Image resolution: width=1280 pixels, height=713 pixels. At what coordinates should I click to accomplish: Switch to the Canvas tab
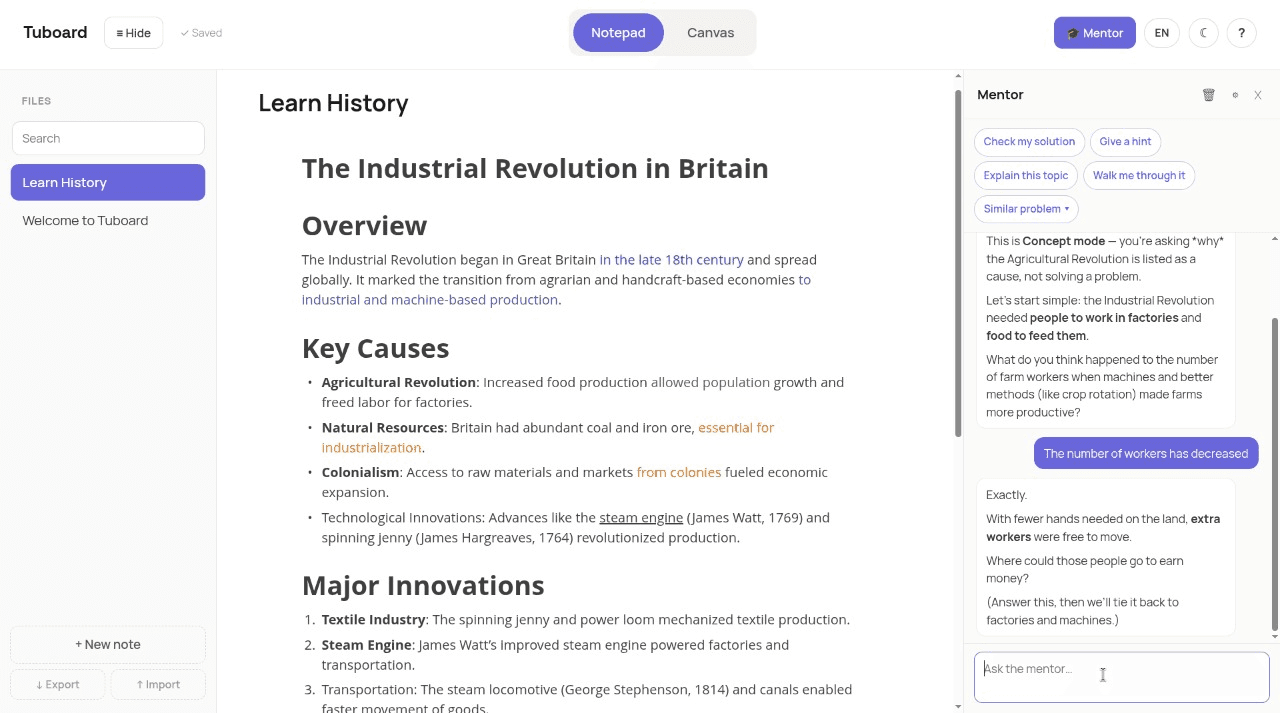[710, 33]
